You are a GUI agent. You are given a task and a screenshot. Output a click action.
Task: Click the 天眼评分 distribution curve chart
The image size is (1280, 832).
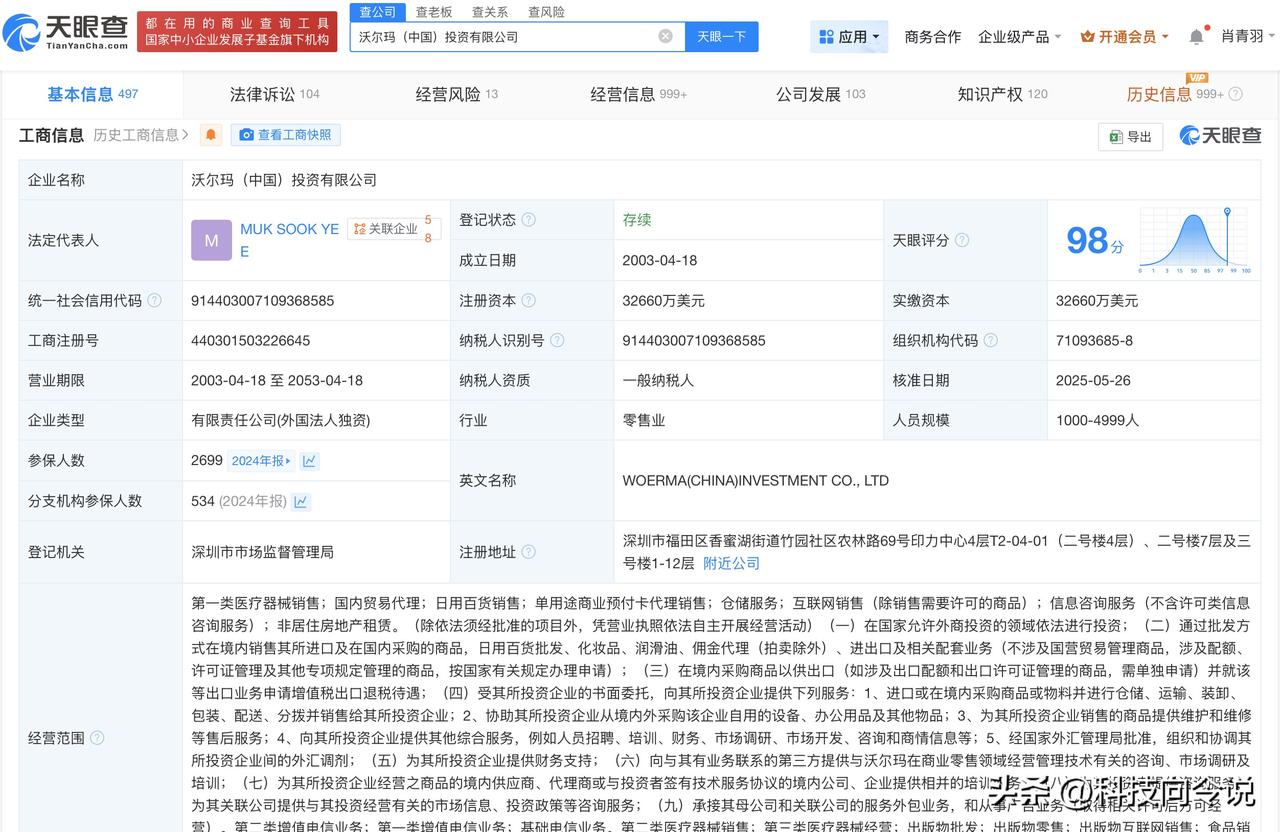[1195, 240]
